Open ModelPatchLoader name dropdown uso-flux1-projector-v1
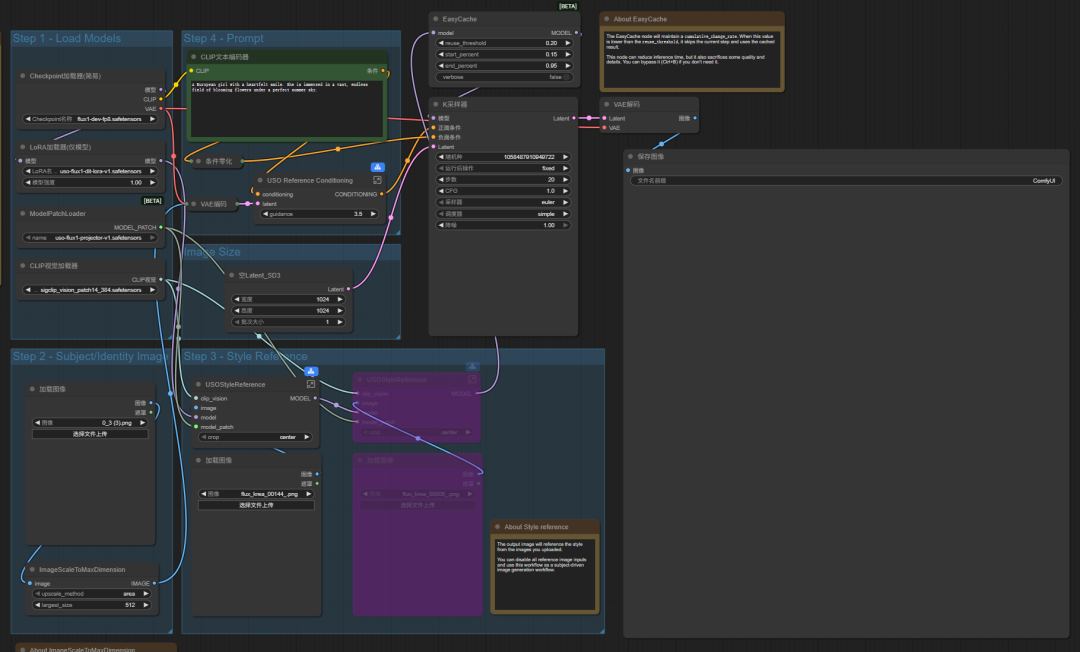1080x652 pixels. [x=90, y=238]
